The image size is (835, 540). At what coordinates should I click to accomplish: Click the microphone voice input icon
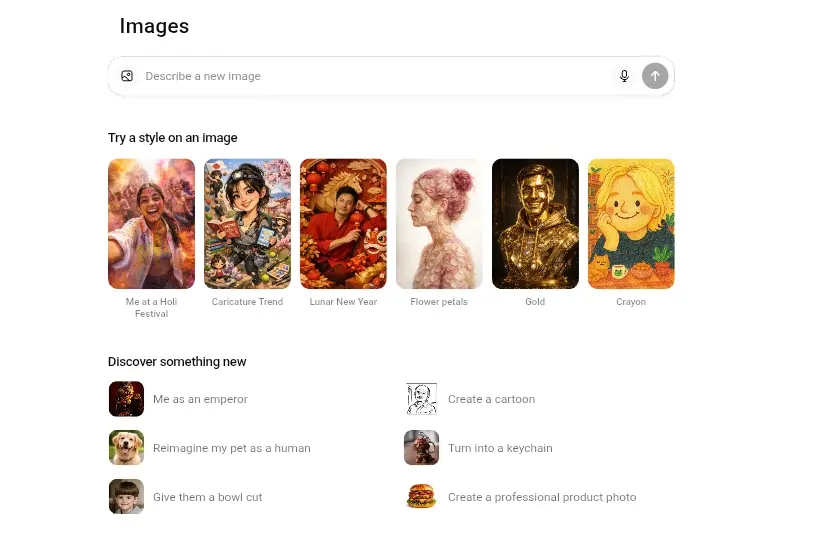(624, 76)
